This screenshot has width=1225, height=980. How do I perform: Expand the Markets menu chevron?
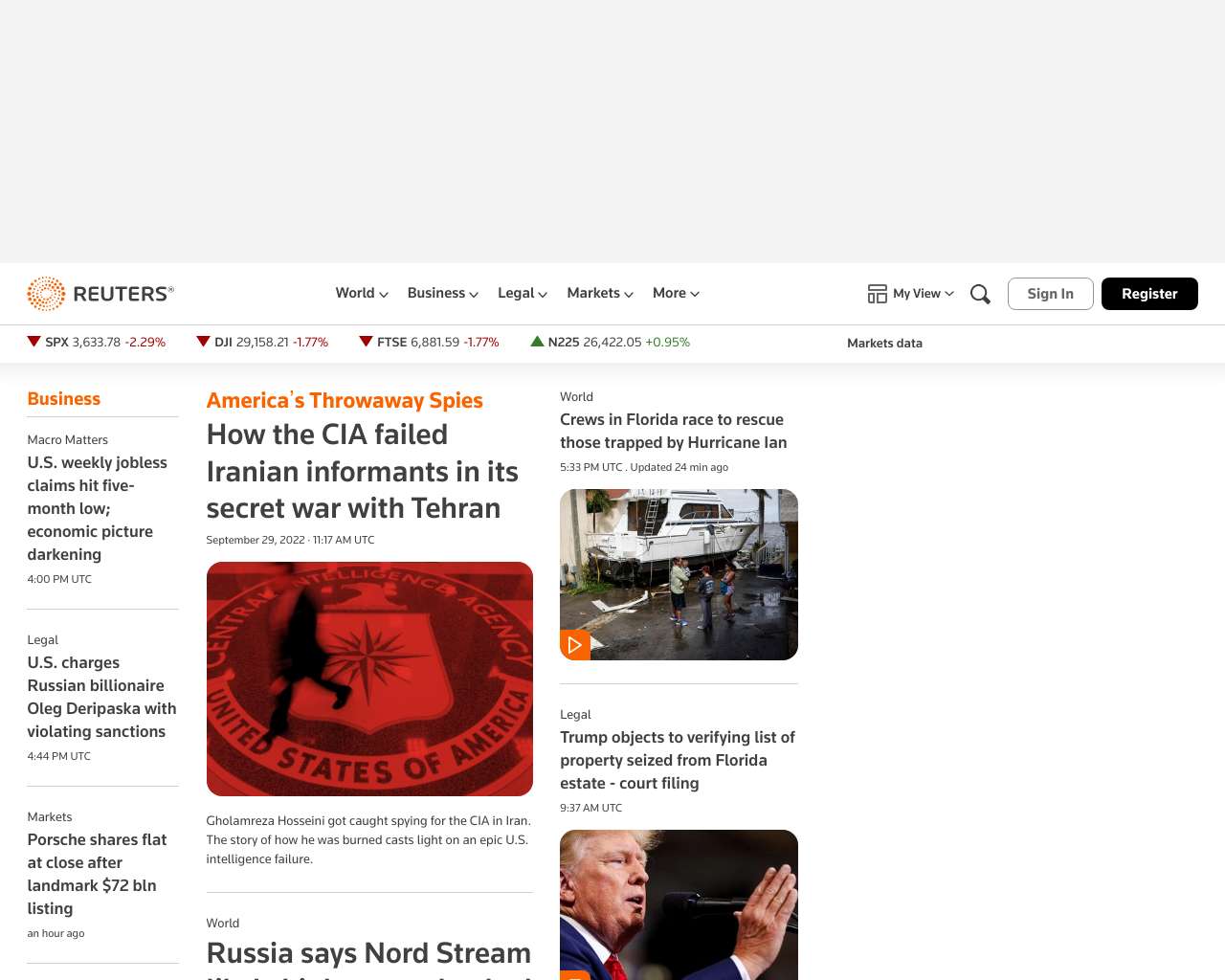[x=629, y=294]
